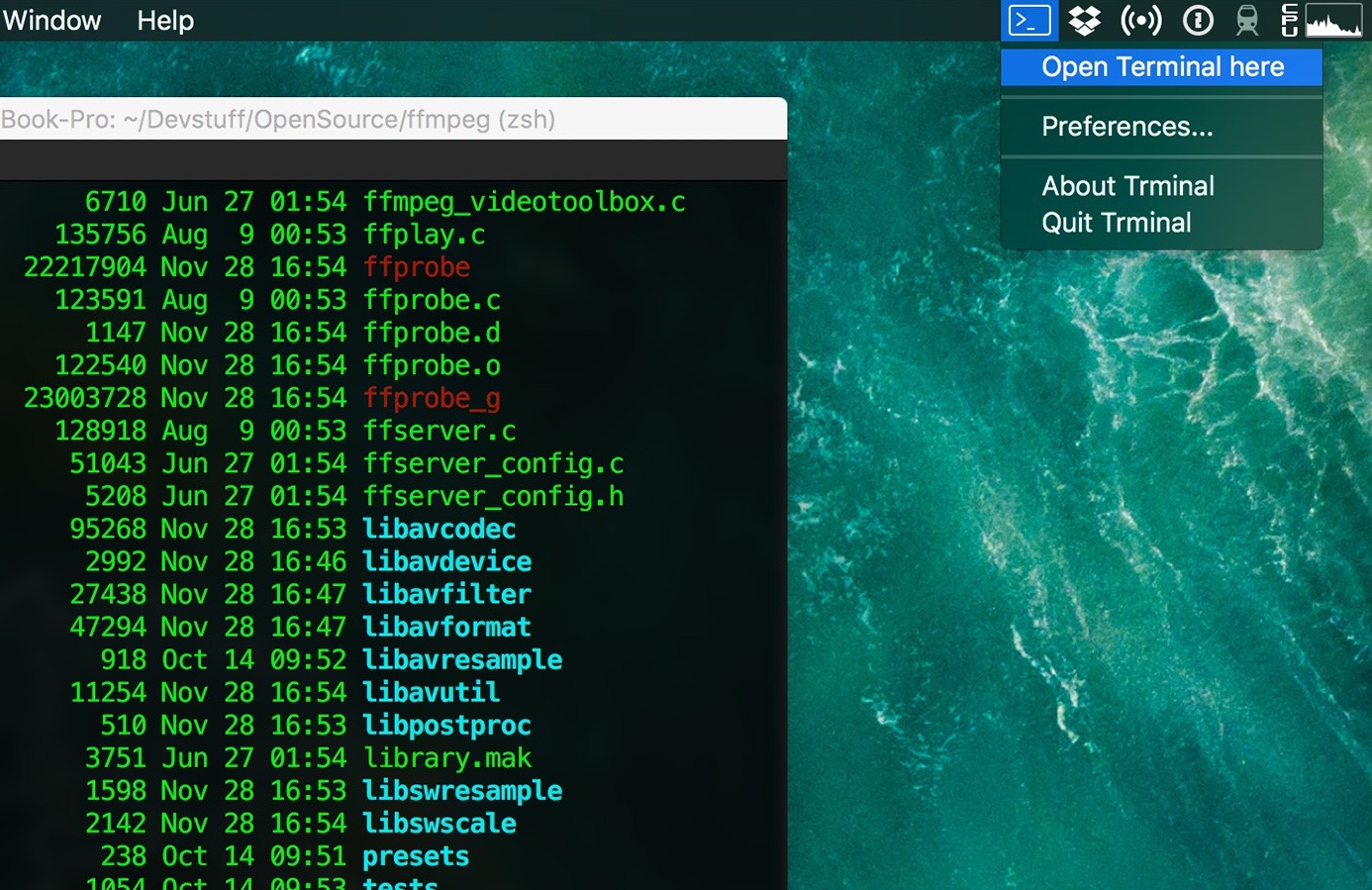Image resolution: width=1372 pixels, height=890 pixels.
Task: Click the file size 22217904
Action: coord(85,267)
